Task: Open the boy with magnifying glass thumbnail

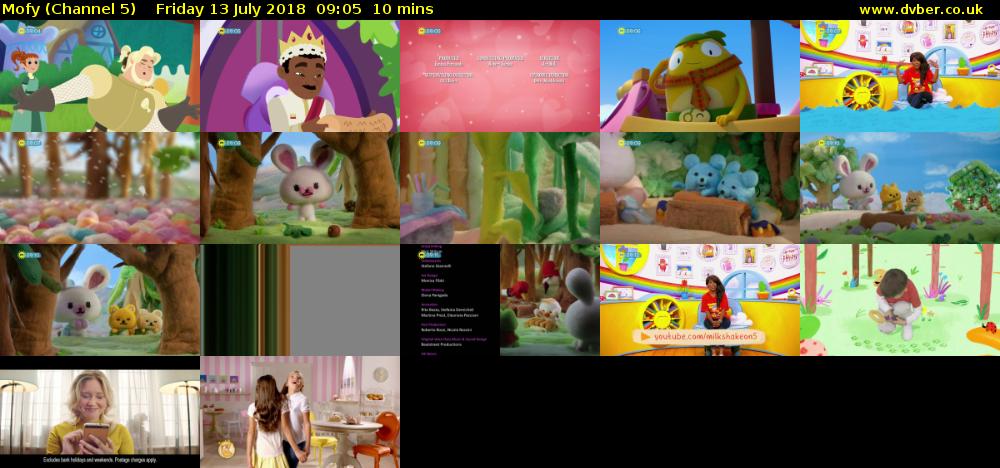Action: (900, 300)
